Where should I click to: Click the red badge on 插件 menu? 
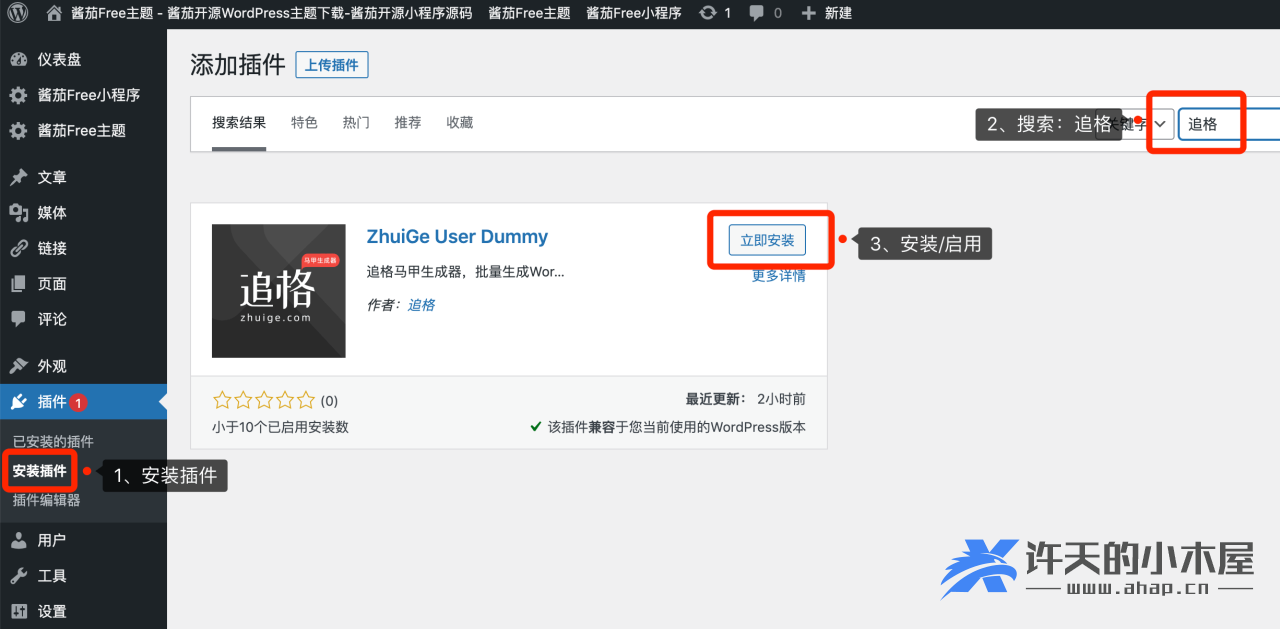[x=79, y=402]
